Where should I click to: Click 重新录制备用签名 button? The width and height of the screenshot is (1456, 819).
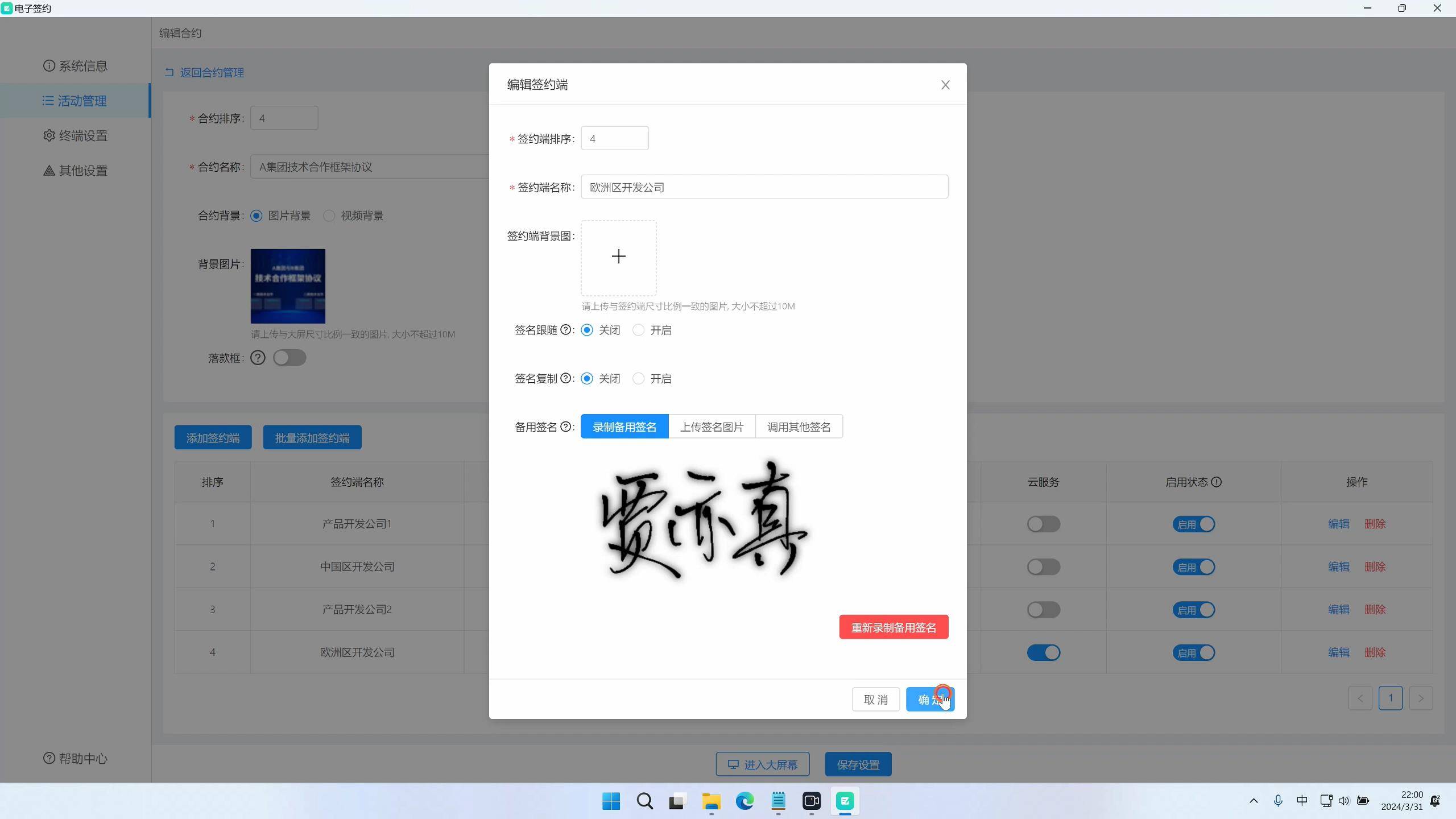pos(893,627)
